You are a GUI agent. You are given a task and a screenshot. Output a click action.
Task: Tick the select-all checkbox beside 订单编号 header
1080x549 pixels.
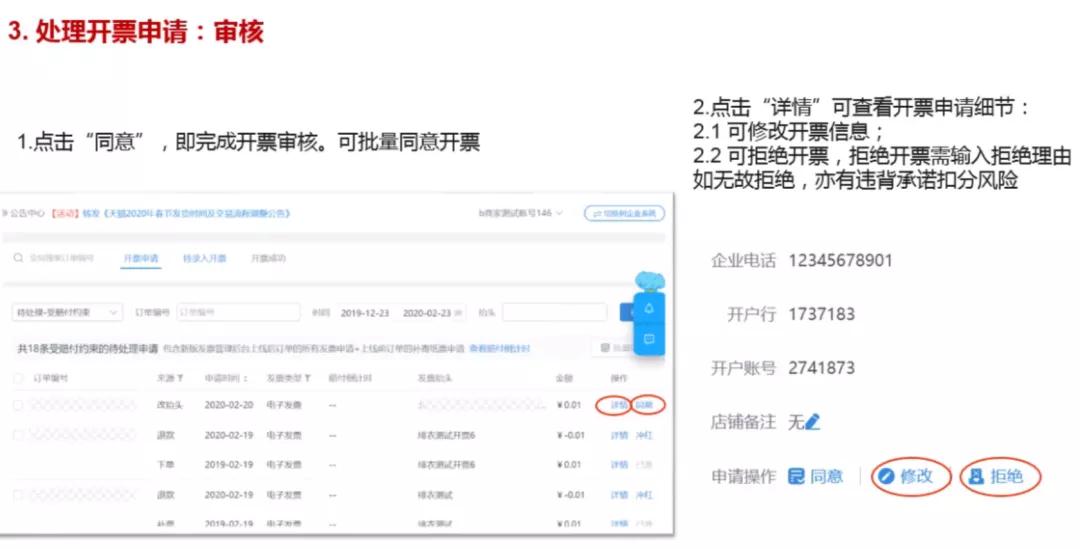click(19, 378)
